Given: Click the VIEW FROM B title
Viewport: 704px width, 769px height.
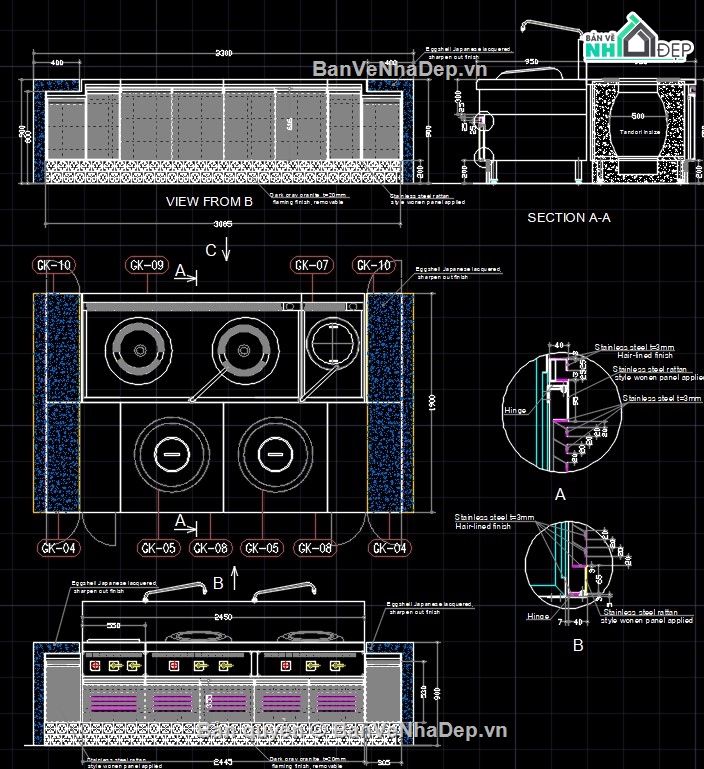Looking at the screenshot, I should coord(209,201).
